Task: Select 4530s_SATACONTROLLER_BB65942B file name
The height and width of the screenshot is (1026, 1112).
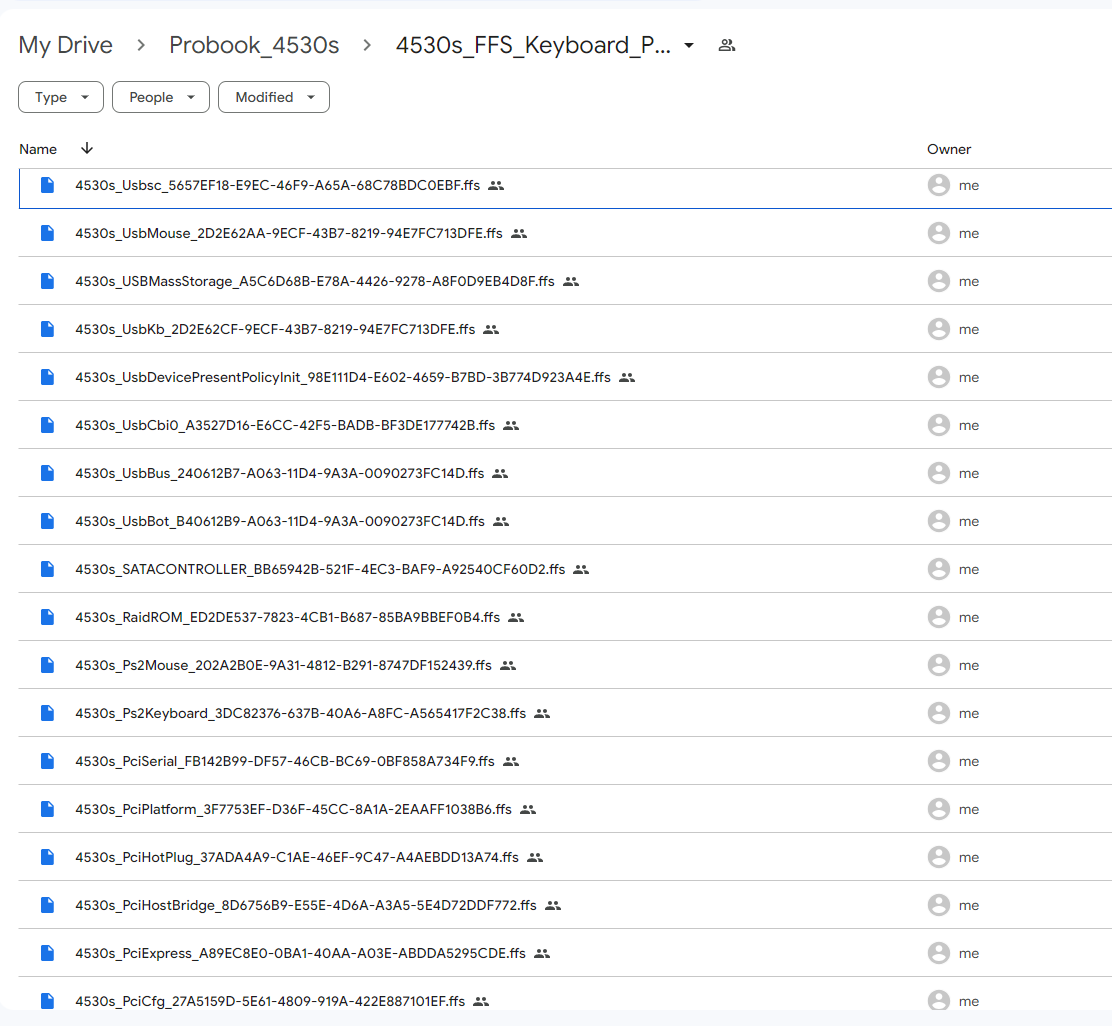Action: coord(320,569)
